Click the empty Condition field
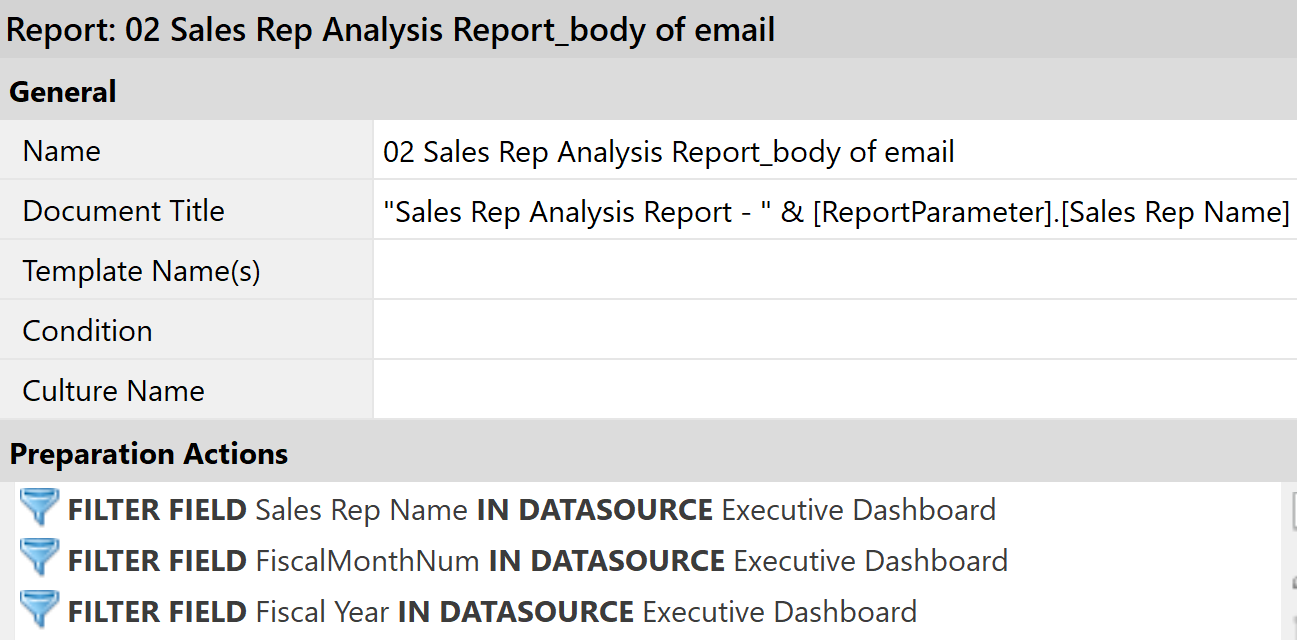The image size is (1297, 640). coord(834,331)
